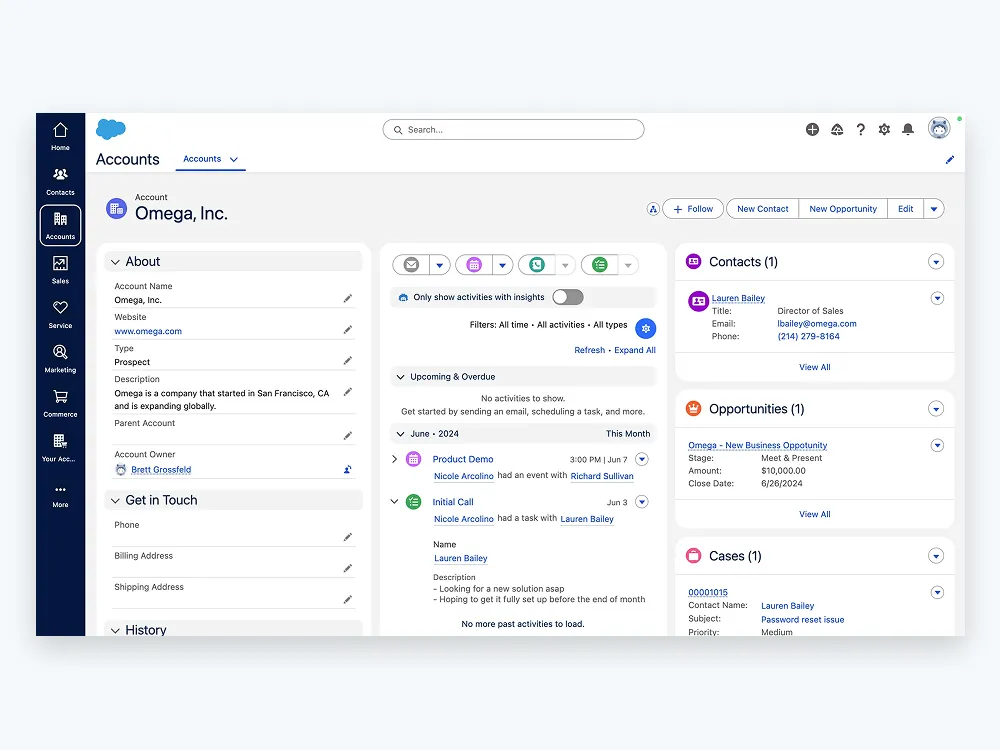Open the Password reset issue link
This screenshot has height=750, width=1000.
pyautogui.click(x=802, y=620)
